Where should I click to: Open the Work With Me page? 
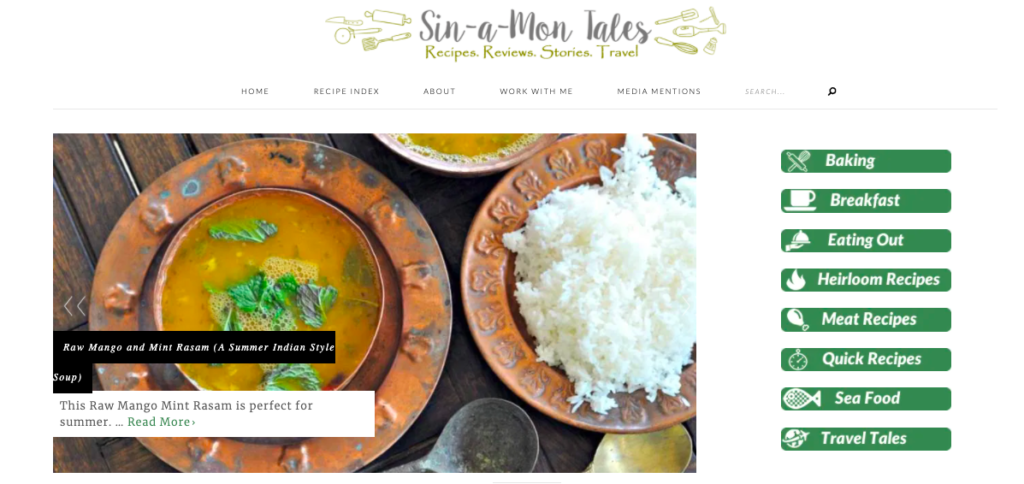536,91
